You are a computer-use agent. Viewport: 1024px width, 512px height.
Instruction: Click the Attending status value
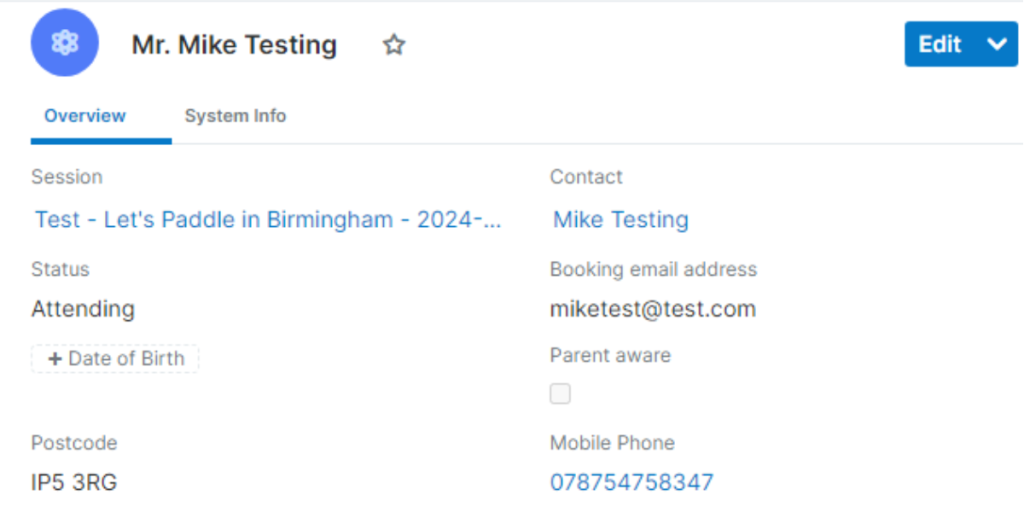tap(83, 309)
